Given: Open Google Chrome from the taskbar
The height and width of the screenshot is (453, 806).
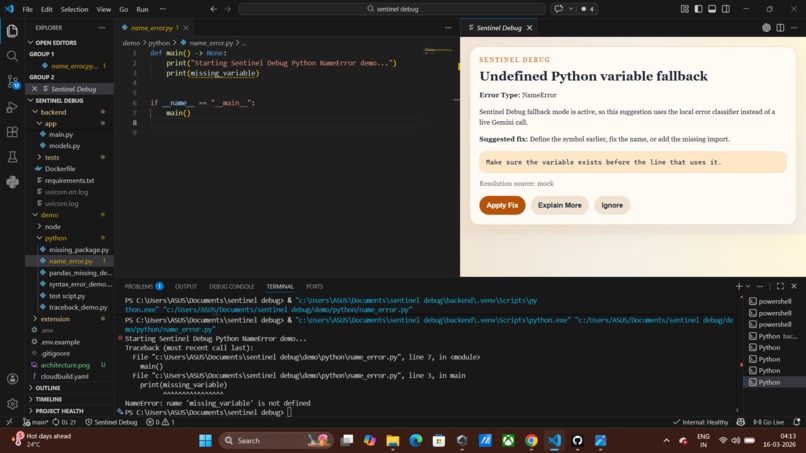Looking at the screenshot, I should click(531, 441).
